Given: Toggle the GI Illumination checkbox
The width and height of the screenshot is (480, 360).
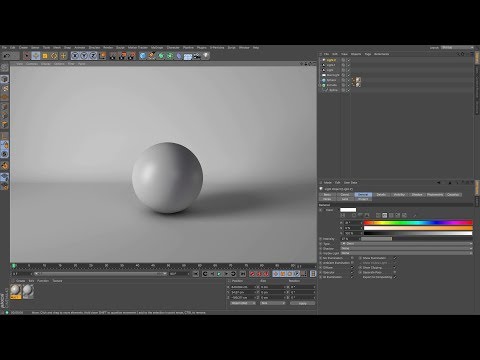Looking at the screenshot, I should [x=352, y=277].
